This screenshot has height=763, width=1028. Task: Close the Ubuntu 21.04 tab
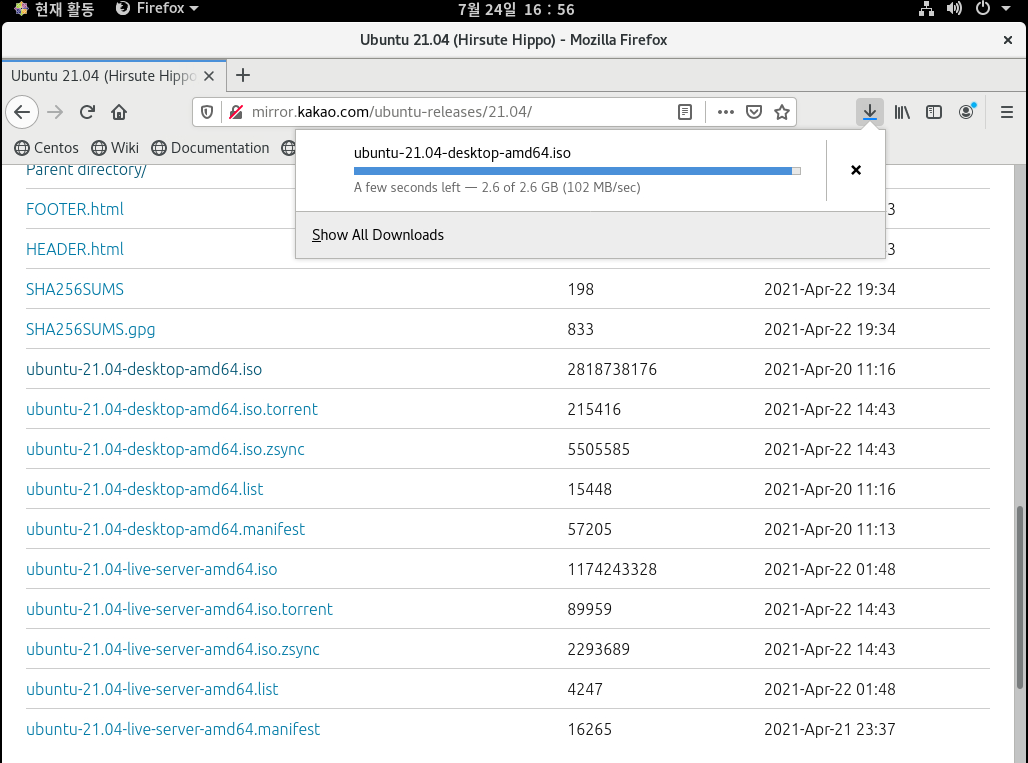(209, 76)
